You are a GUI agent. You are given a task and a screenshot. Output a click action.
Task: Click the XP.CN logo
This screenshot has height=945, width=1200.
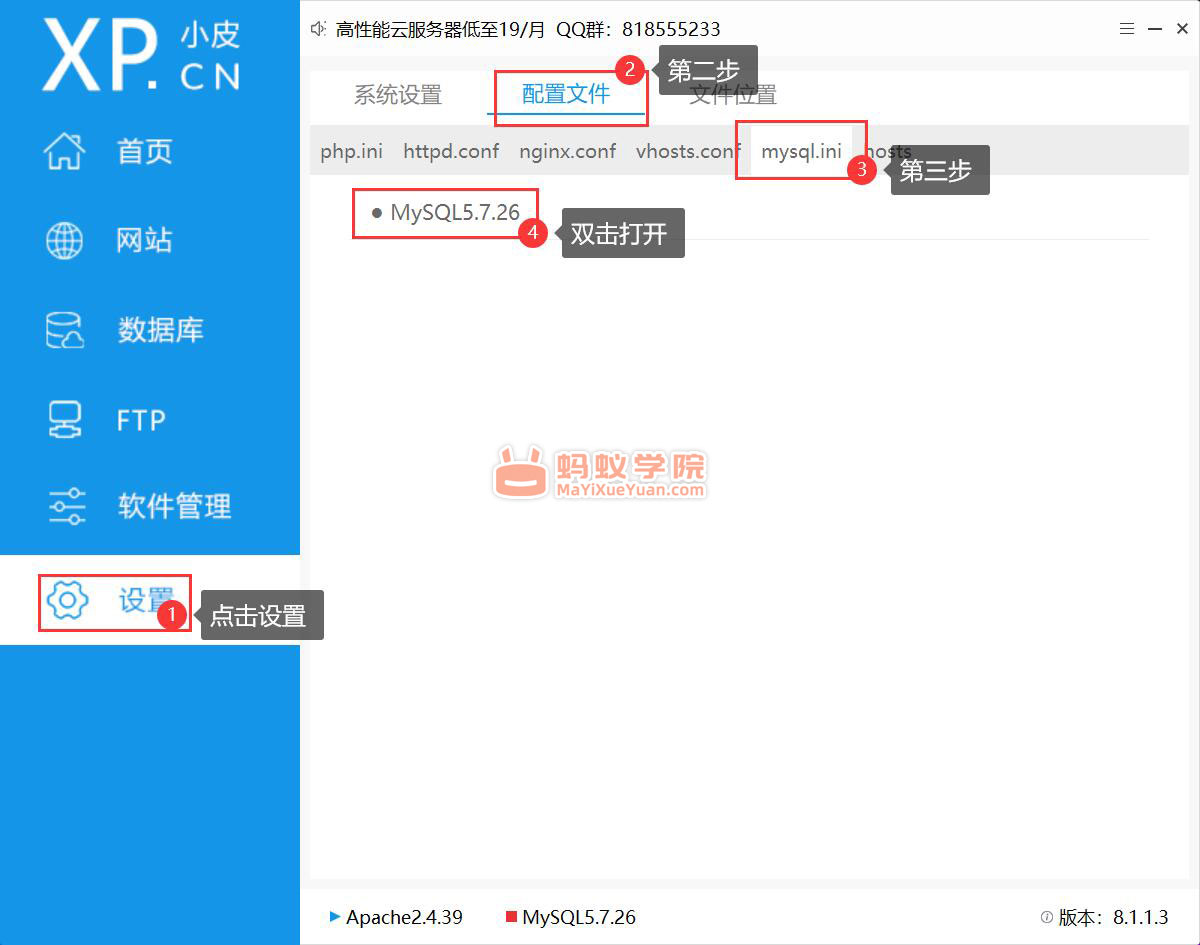point(141,55)
